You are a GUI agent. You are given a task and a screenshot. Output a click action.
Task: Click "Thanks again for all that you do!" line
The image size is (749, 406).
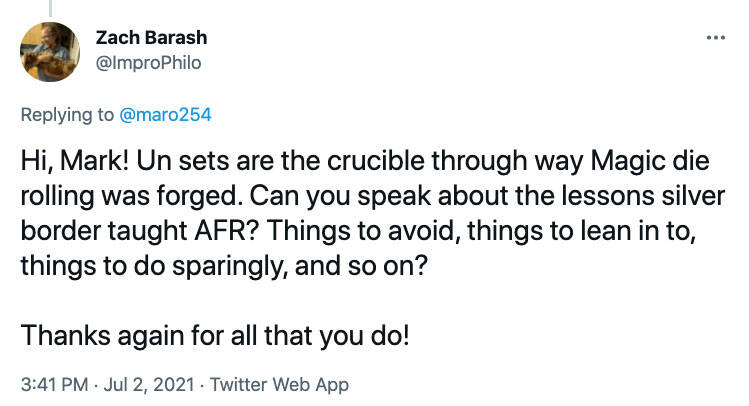(x=215, y=333)
